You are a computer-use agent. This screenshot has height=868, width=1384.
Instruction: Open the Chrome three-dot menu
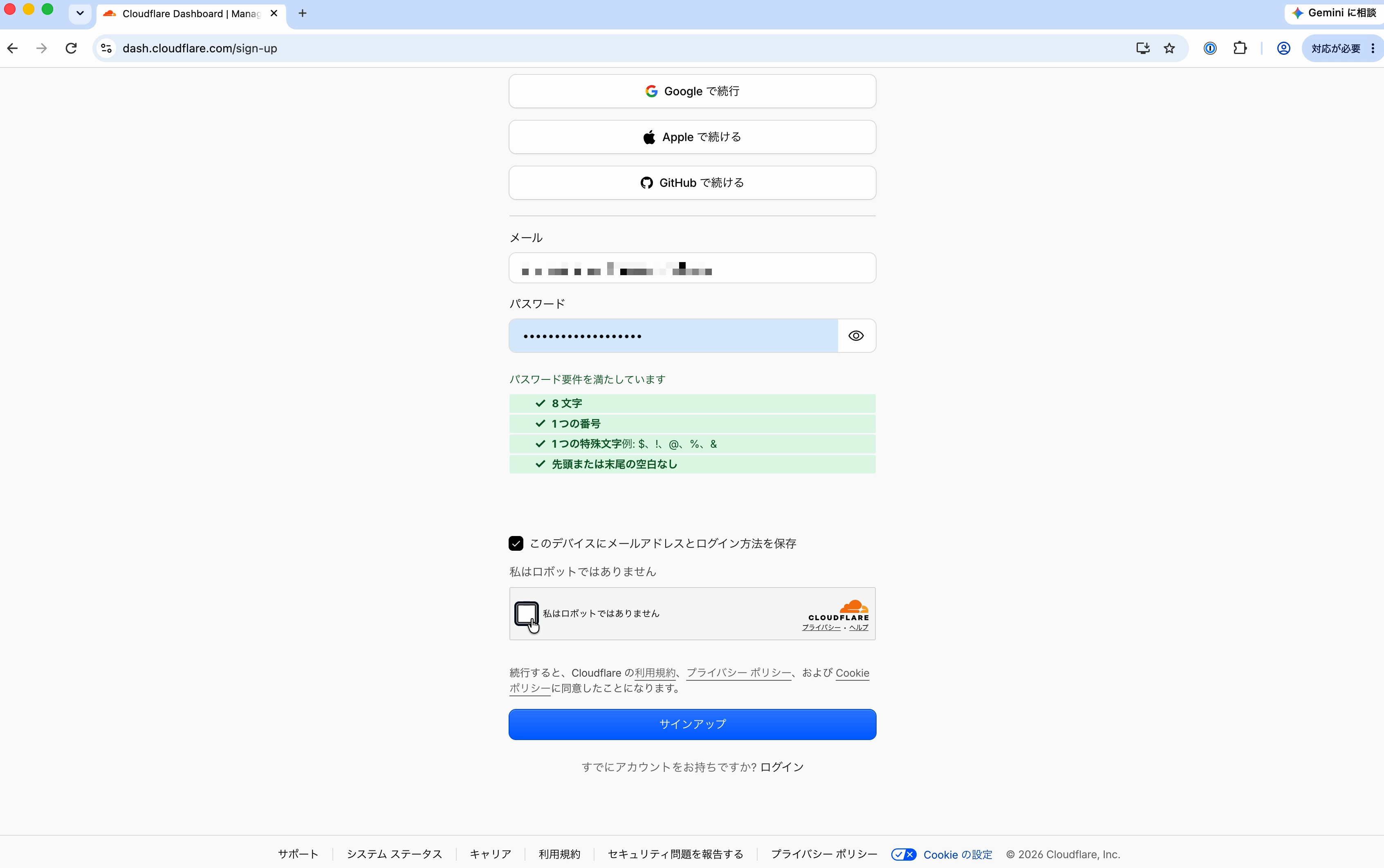(x=1373, y=48)
